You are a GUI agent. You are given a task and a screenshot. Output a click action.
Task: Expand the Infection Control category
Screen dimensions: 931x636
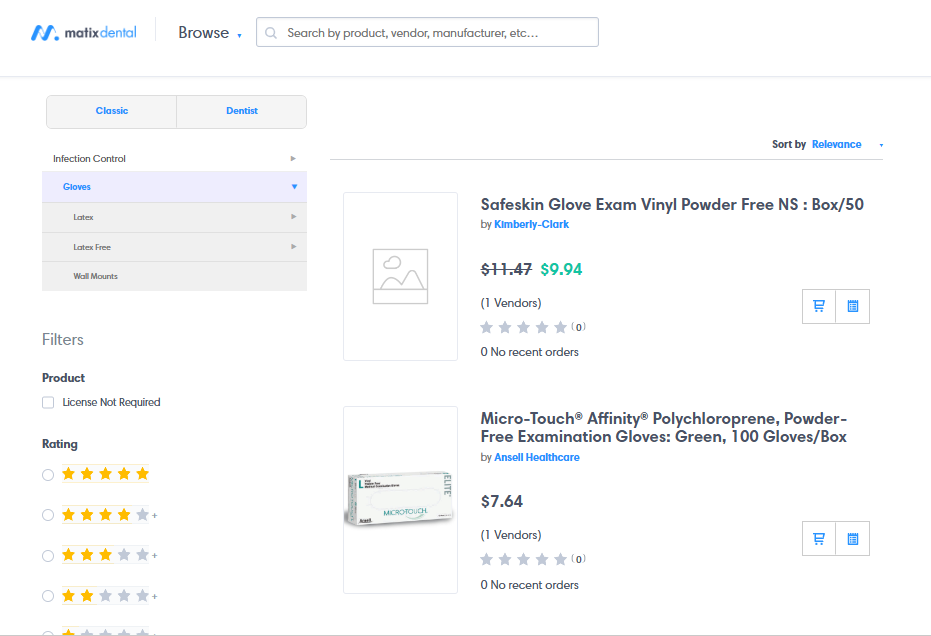[175, 159]
